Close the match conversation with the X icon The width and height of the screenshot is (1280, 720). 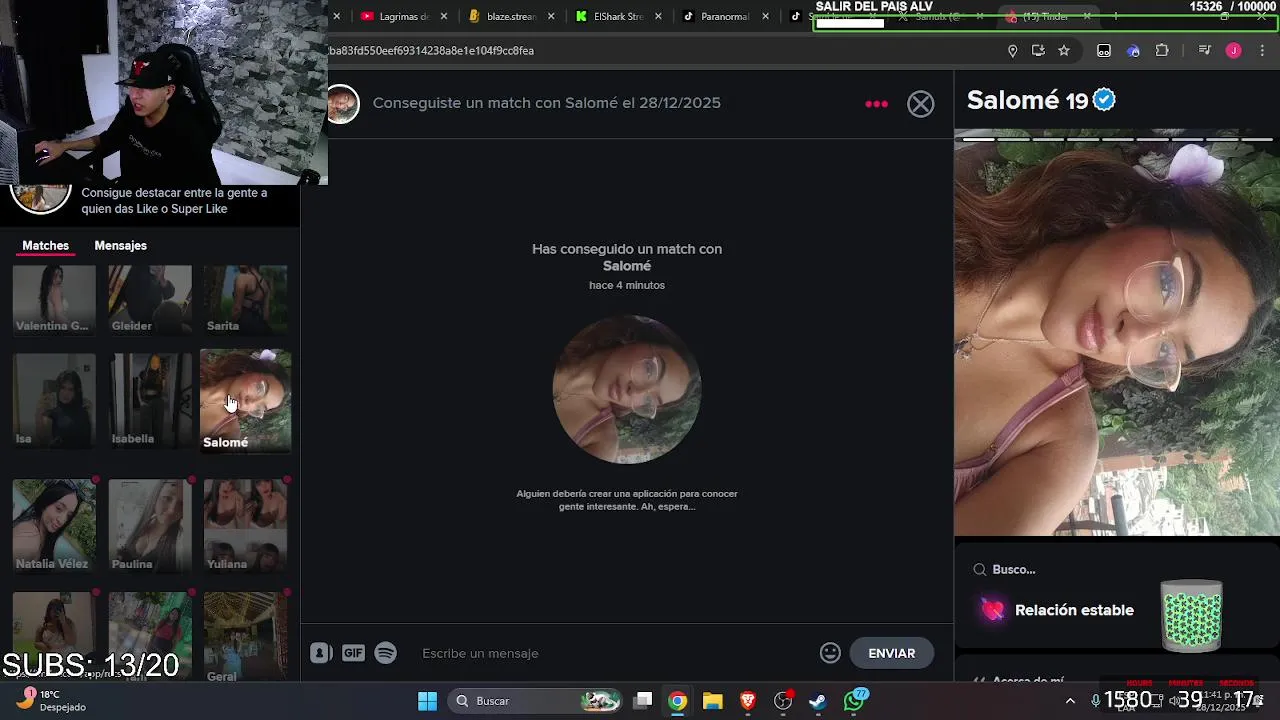click(920, 104)
